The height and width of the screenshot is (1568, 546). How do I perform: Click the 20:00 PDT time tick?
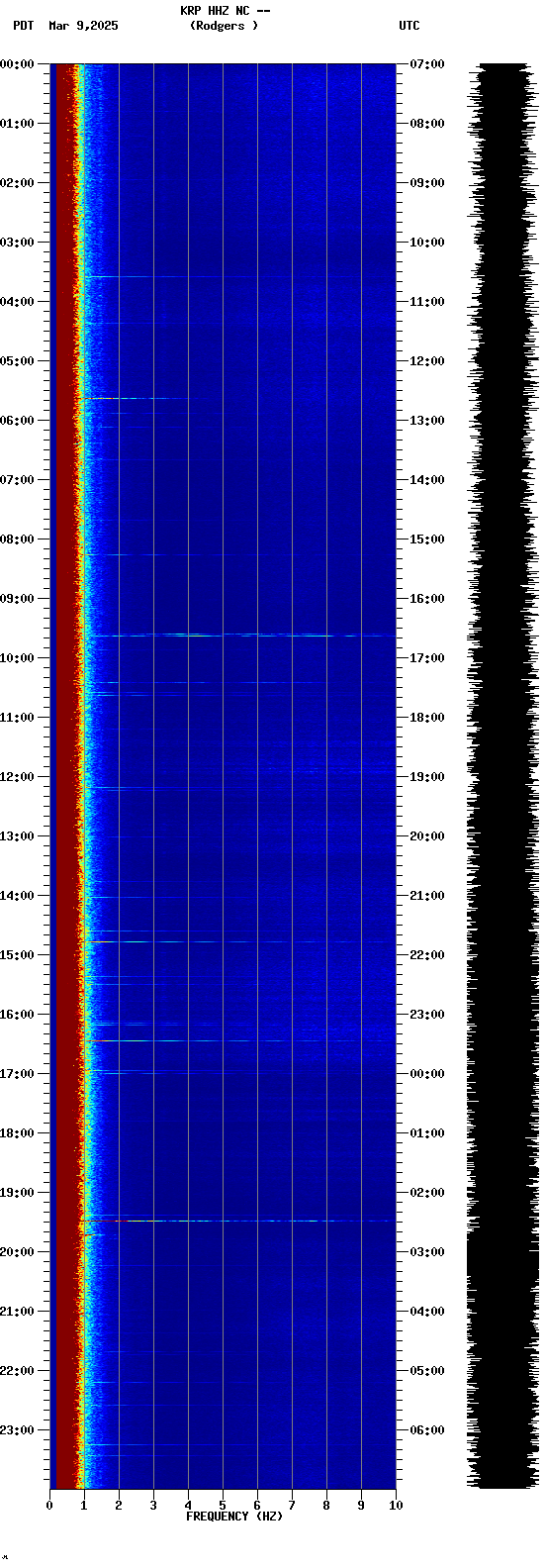(x=17, y=1252)
